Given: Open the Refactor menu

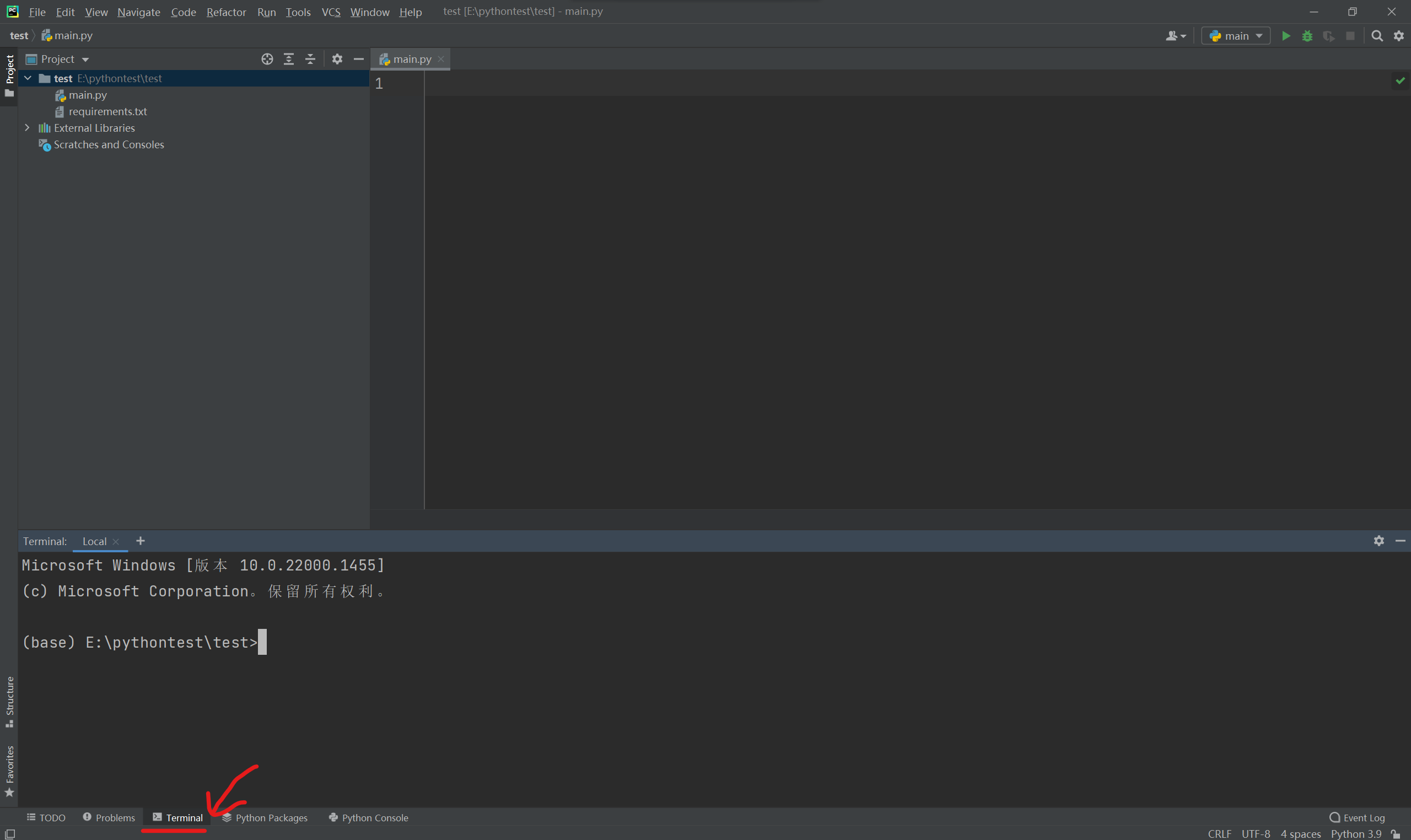Looking at the screenshot, I should [x=226, y=12].
